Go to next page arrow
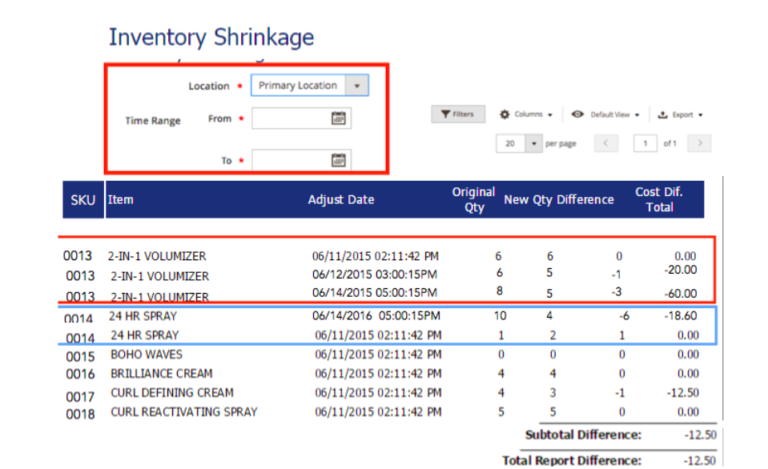This screenshot has width=768, height=469. [x=699, y=143]
